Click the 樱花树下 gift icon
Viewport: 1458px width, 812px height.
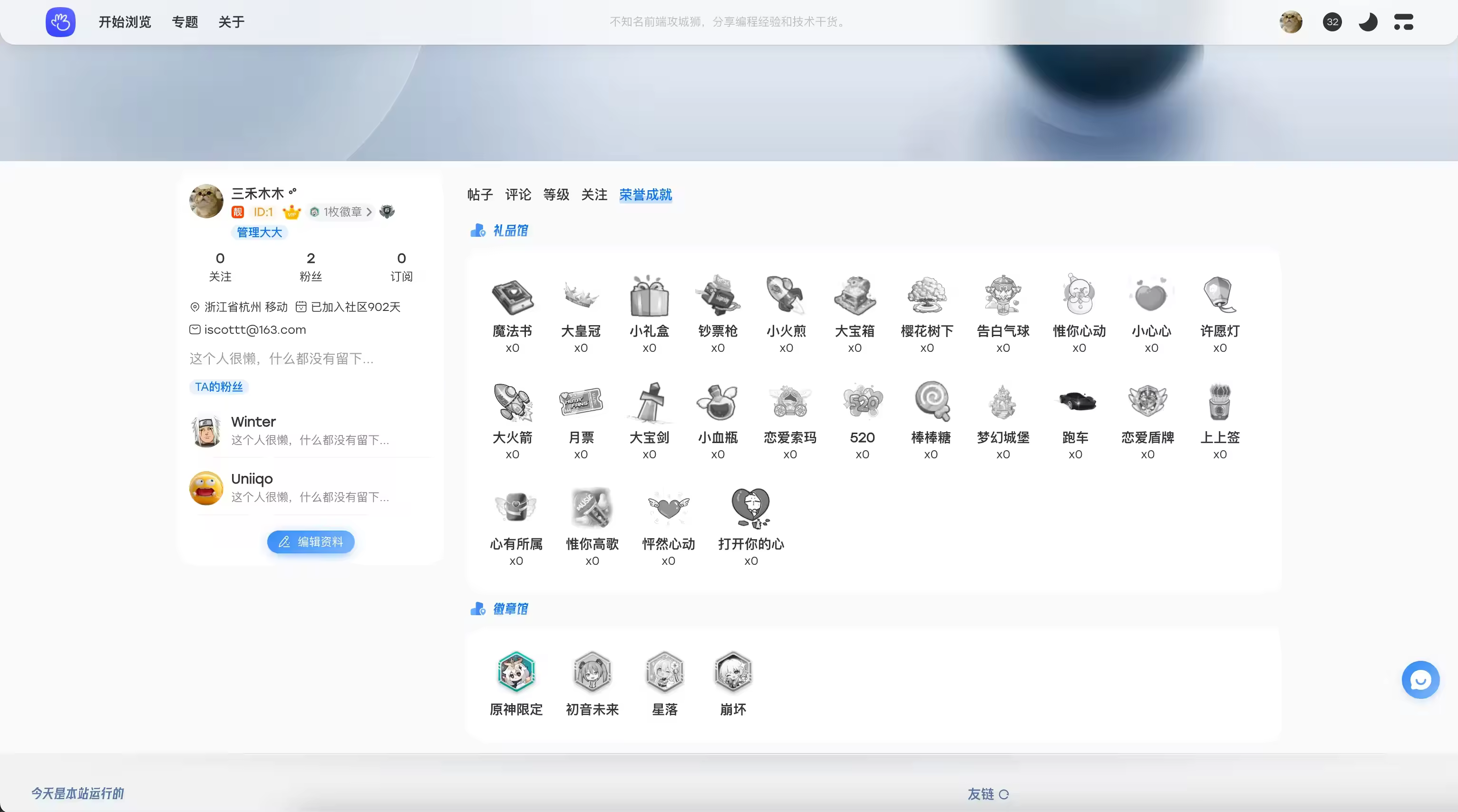point(927,296)
